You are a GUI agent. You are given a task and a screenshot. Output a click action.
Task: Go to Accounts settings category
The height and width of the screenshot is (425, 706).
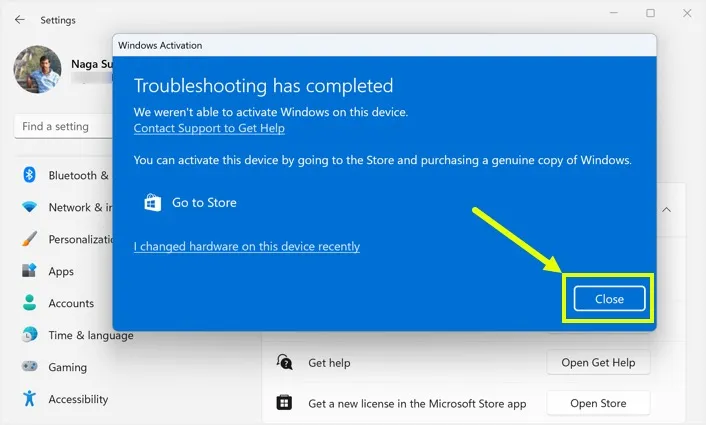(x=71, y=303)
